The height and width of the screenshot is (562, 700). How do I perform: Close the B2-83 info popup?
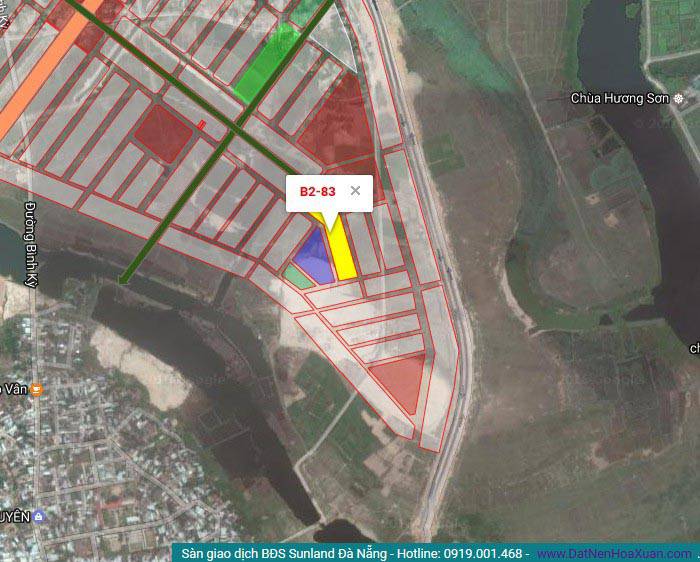point(355,191)
